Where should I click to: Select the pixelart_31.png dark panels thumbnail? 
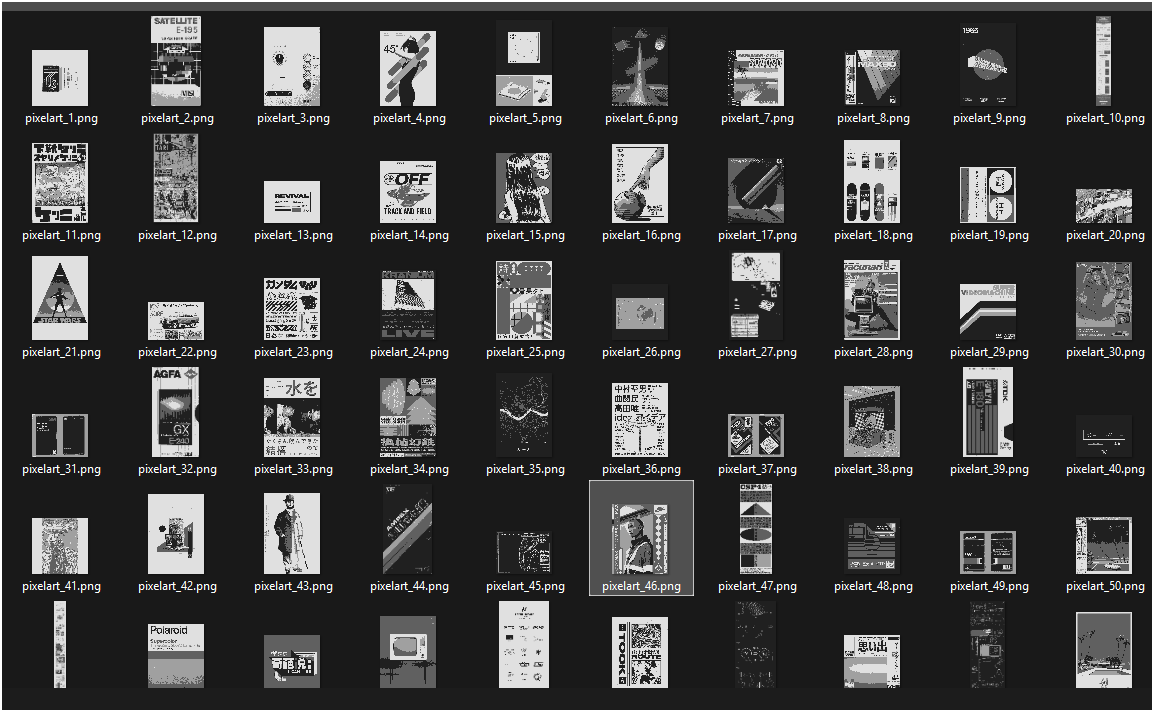tap(60, 435)
